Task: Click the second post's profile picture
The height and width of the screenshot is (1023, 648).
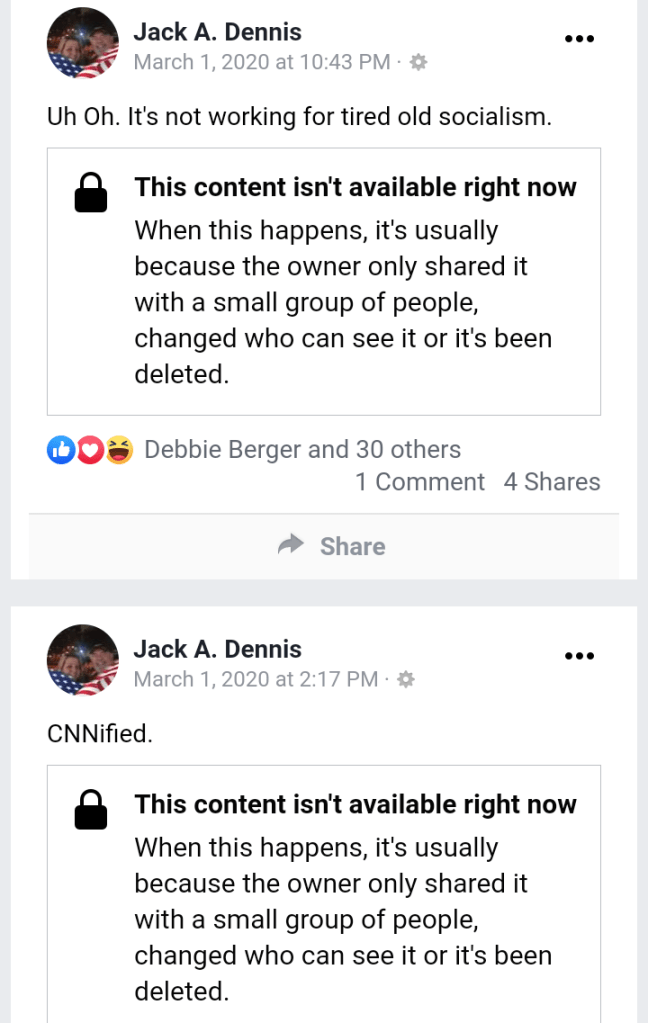Action: coord(82,661)
